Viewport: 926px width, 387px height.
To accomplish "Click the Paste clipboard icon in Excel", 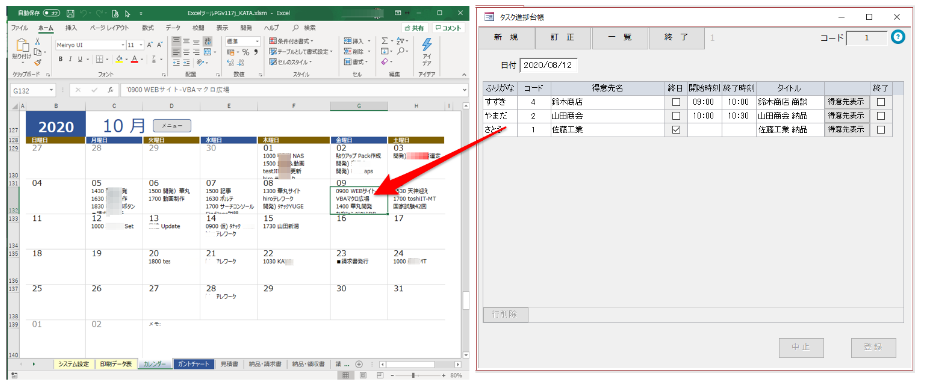I will pyautogui.click(x=22, y=46).
